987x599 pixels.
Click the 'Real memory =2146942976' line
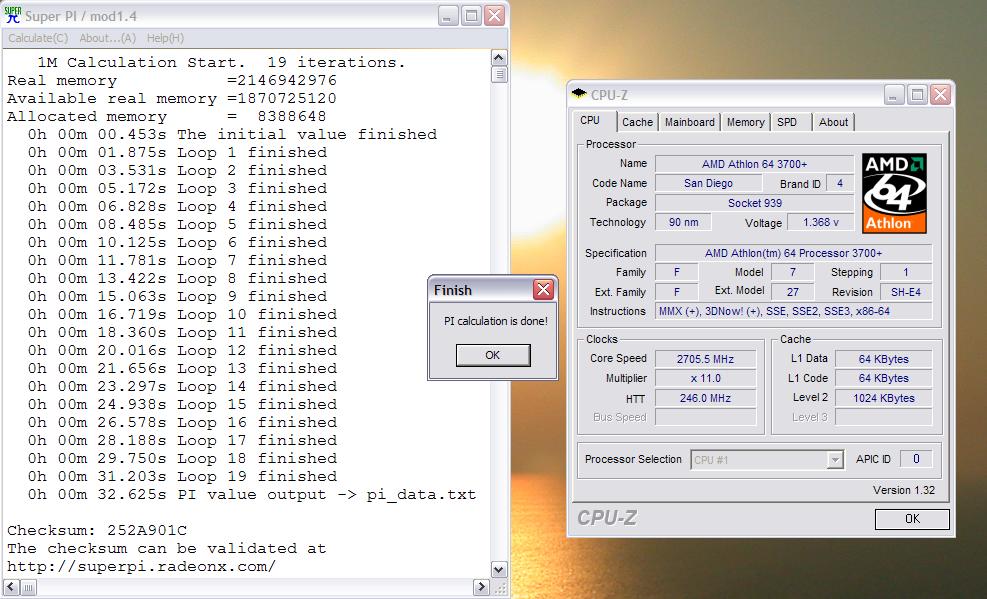(x=172, y=81)
